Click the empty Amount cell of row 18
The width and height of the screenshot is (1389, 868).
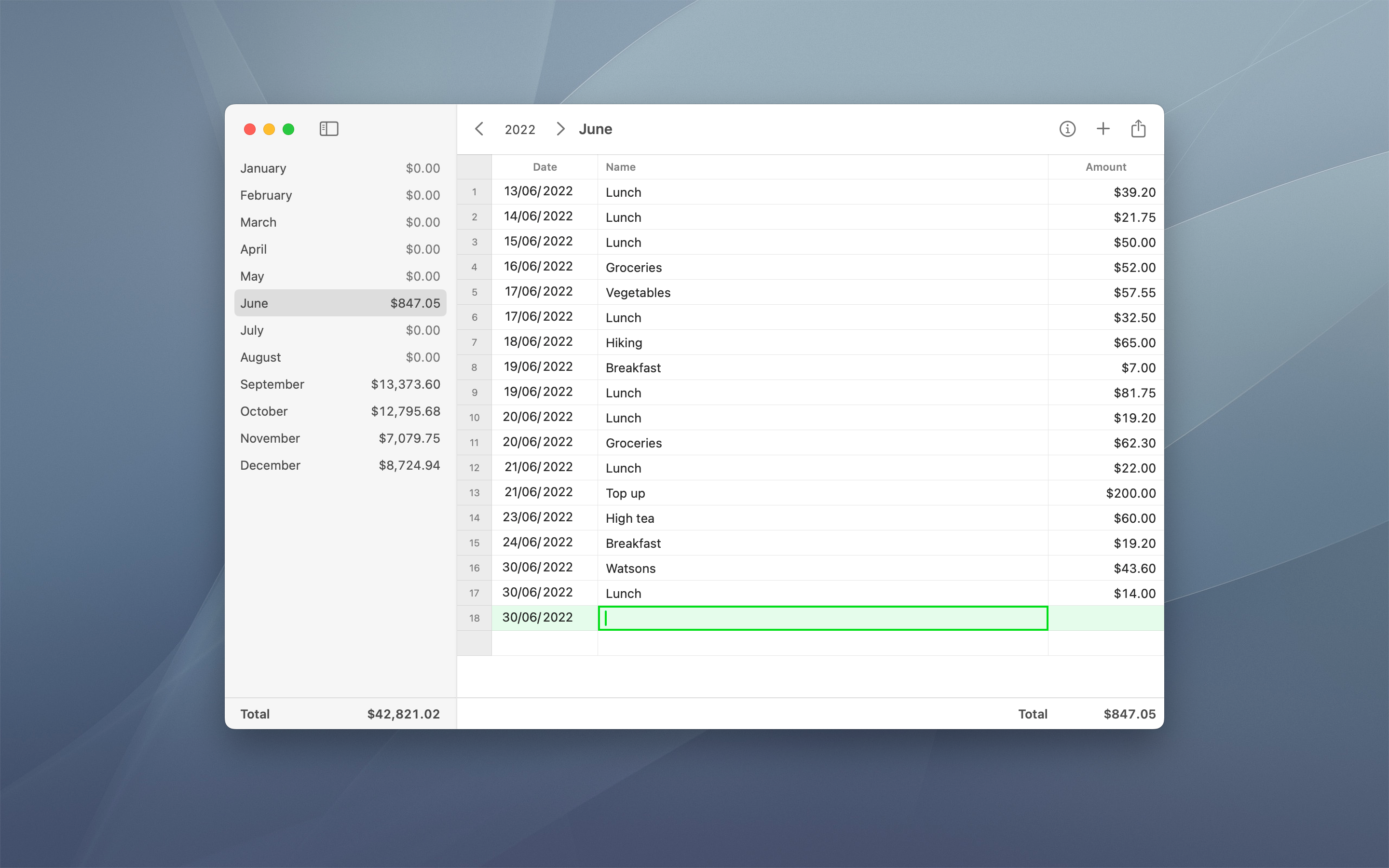pyautogui.click(x=1106, y=618)
